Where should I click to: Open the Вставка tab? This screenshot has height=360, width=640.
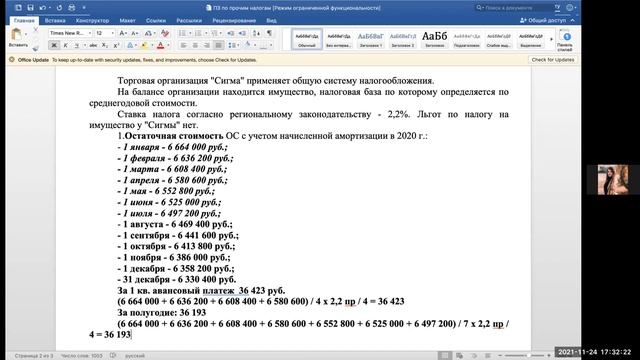click(55, 20)
